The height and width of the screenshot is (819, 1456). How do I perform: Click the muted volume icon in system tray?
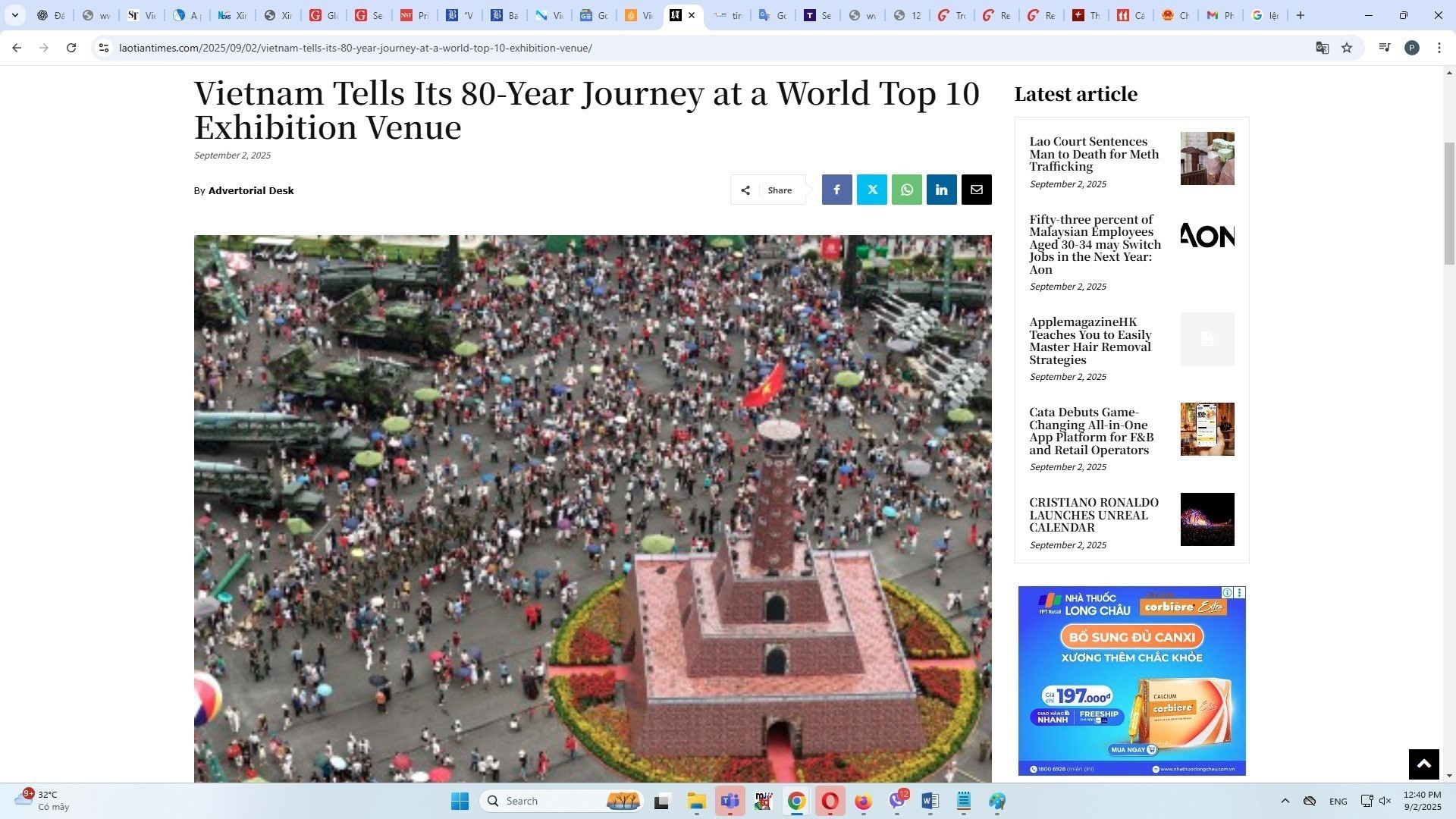tap(1385, 801)
